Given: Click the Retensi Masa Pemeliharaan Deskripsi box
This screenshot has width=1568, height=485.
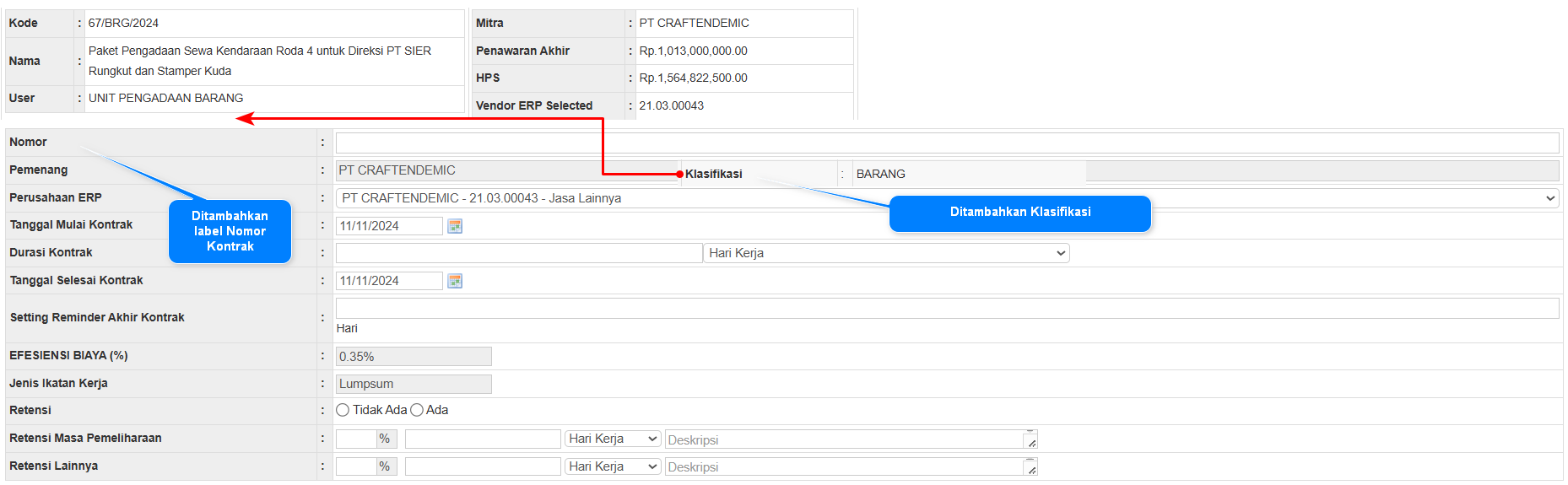Looking at the screenshot, I should [x=844, y=439].
